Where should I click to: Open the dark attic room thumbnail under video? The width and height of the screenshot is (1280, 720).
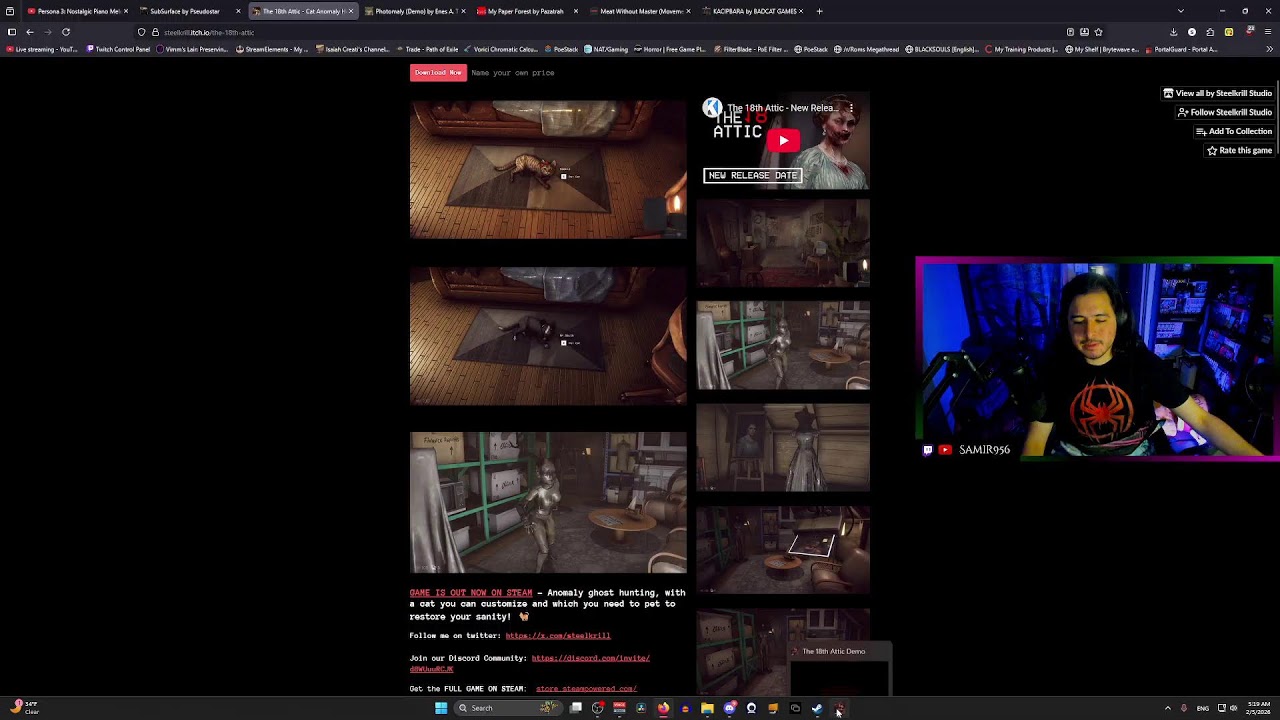[x=783, y=243]
